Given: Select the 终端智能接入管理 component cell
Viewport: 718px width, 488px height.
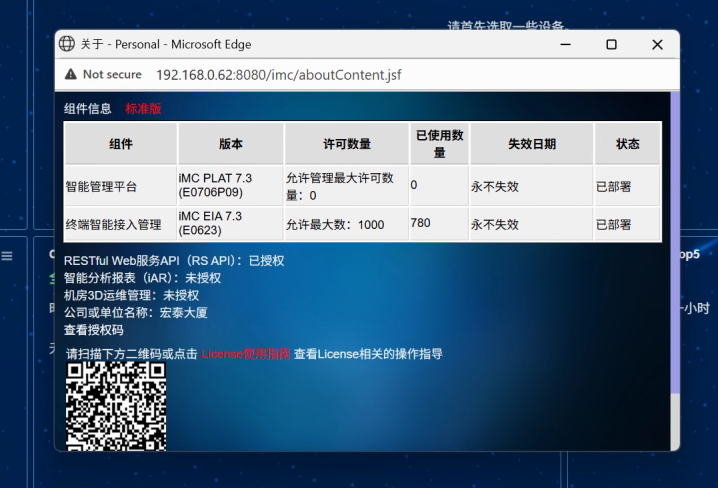Looking at the screenshot, I should (x=113, y=224).
